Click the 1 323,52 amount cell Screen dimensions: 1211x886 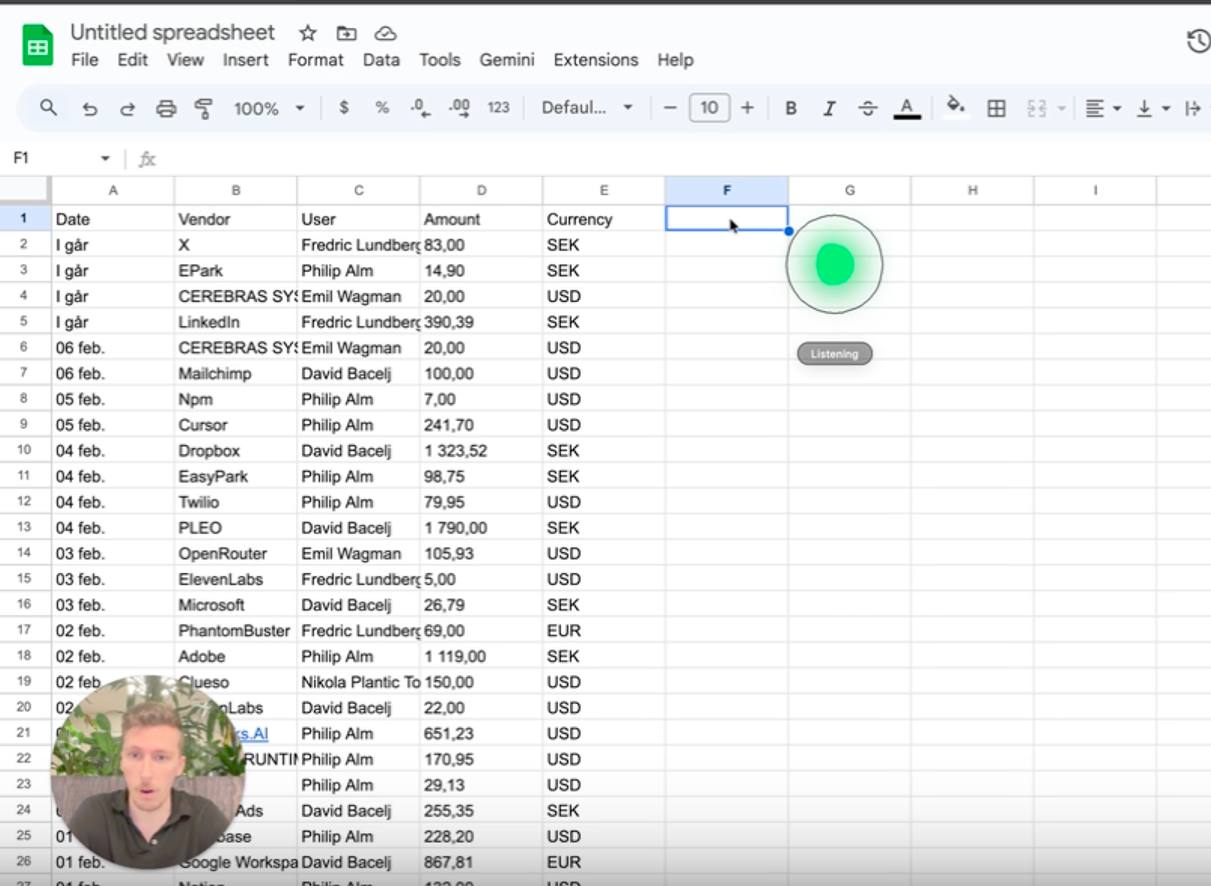click(x=481, y=451)
